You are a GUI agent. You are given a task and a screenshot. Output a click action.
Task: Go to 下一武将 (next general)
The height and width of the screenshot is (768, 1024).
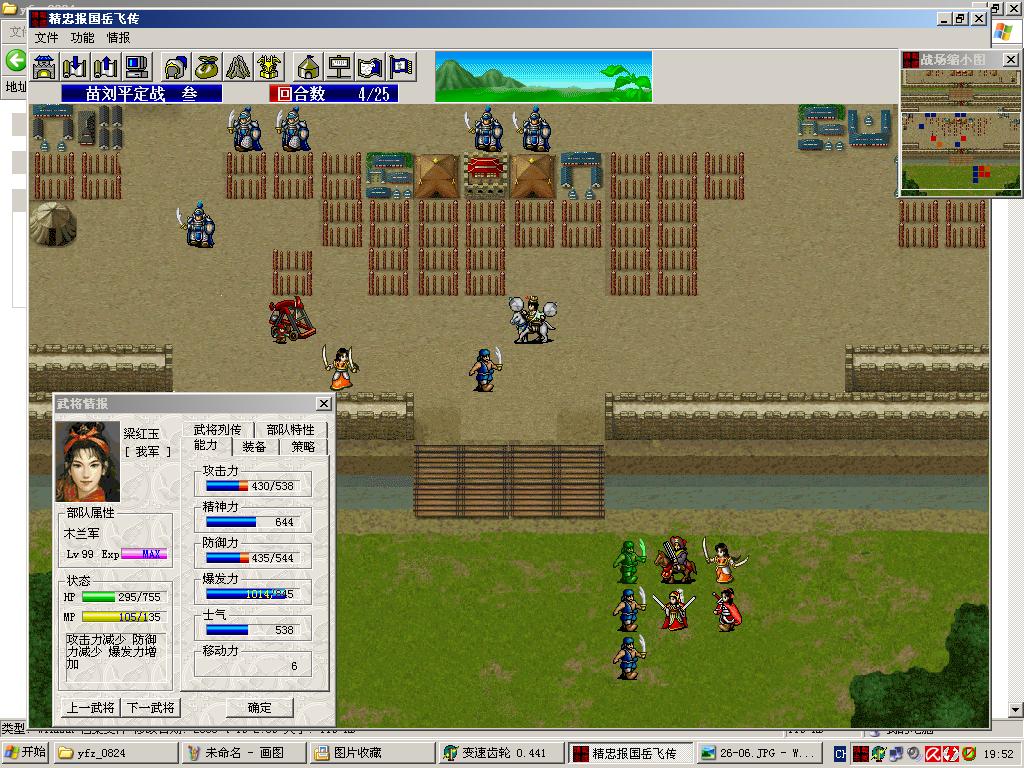151,707
